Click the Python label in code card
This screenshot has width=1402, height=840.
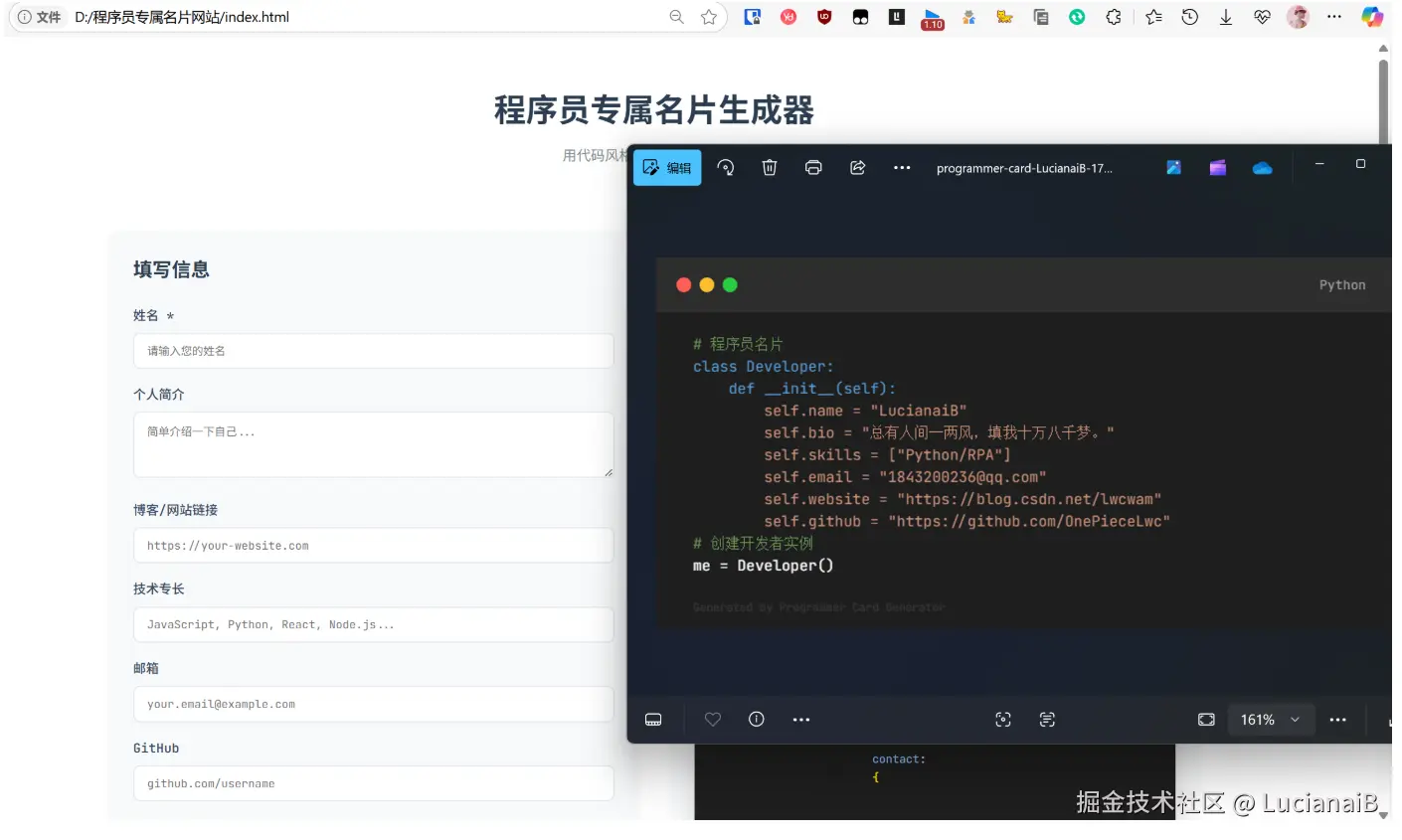1342,285
